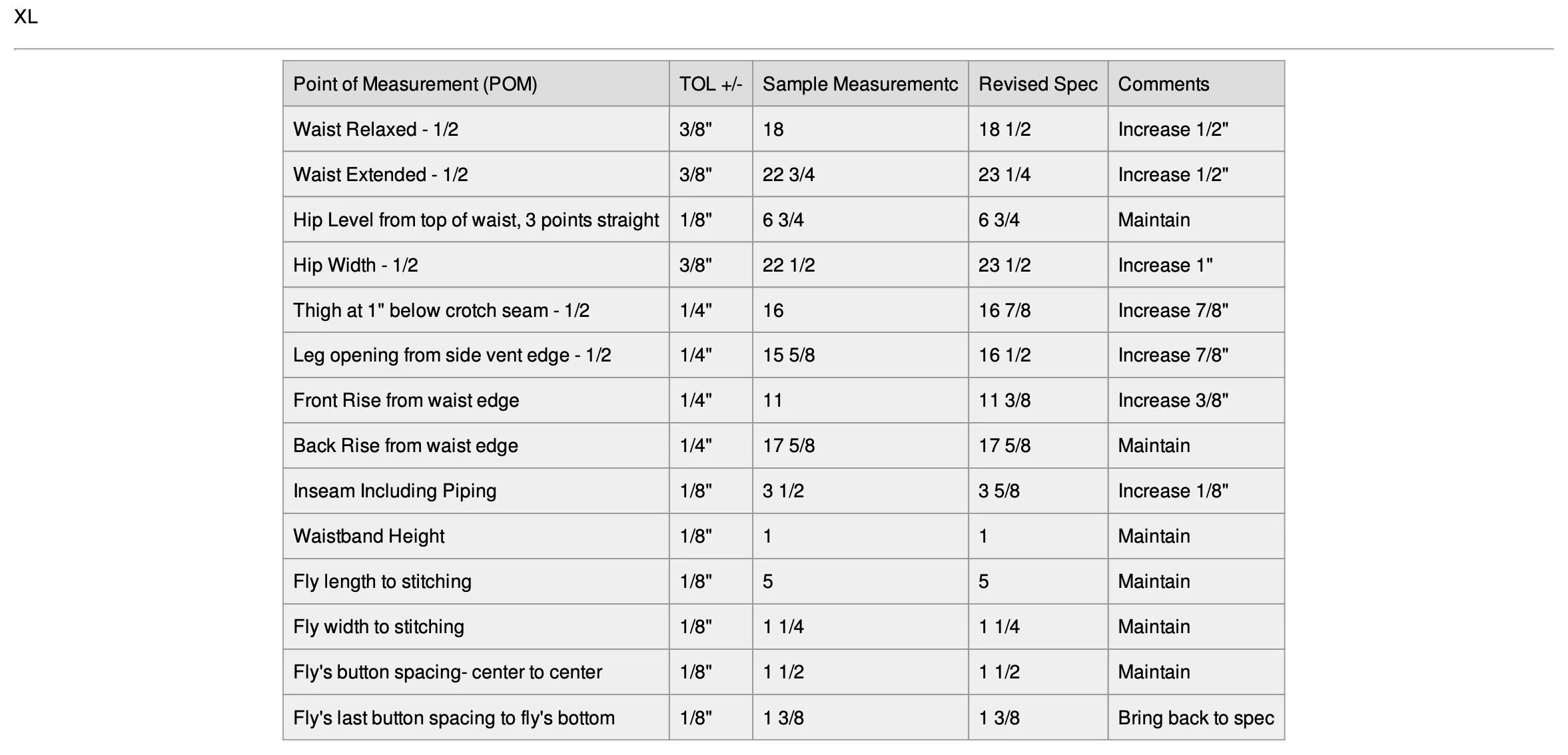Click the XL size heading

click(26, 17)
